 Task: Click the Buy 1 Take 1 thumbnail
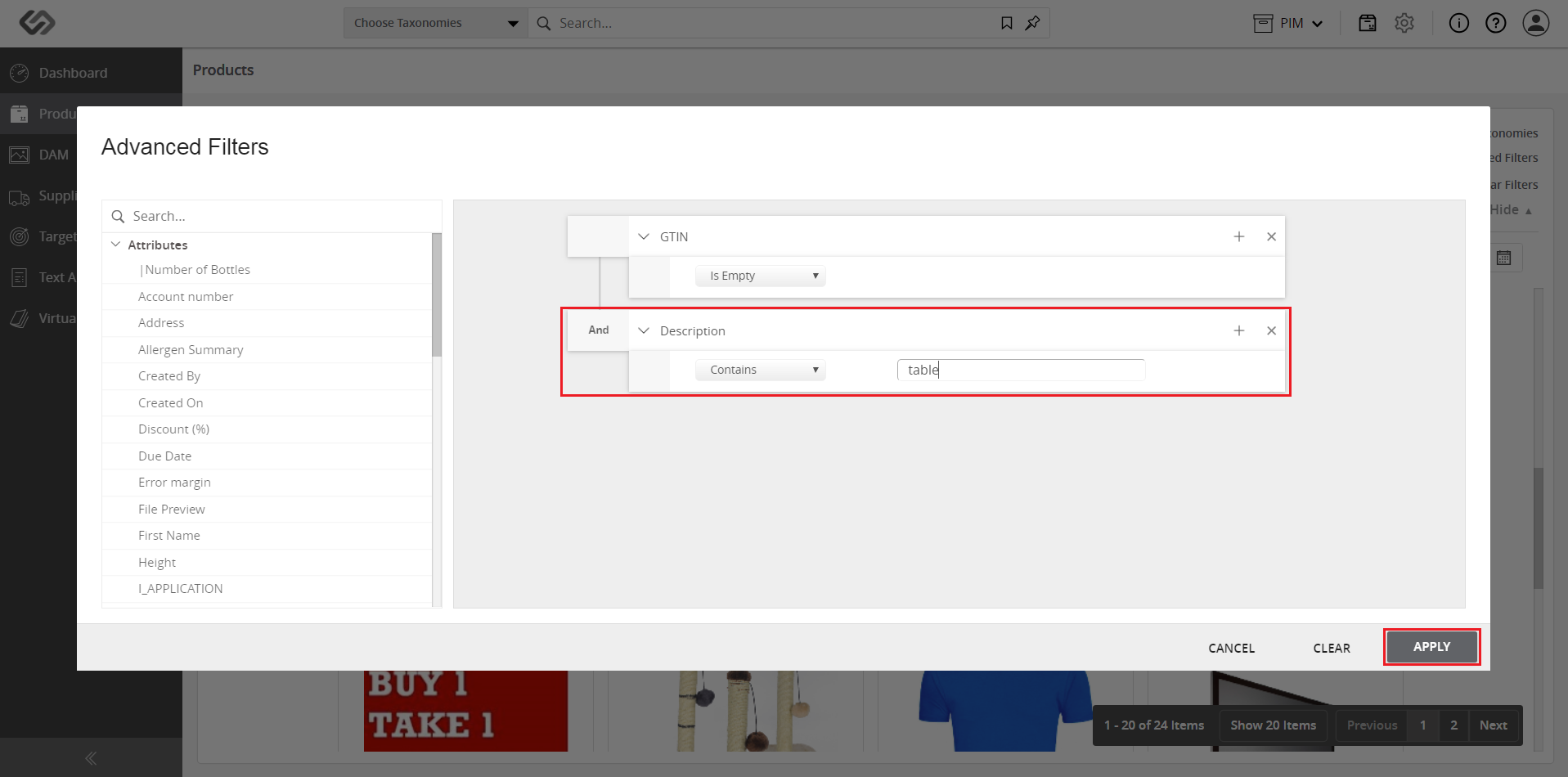[465, 711]
